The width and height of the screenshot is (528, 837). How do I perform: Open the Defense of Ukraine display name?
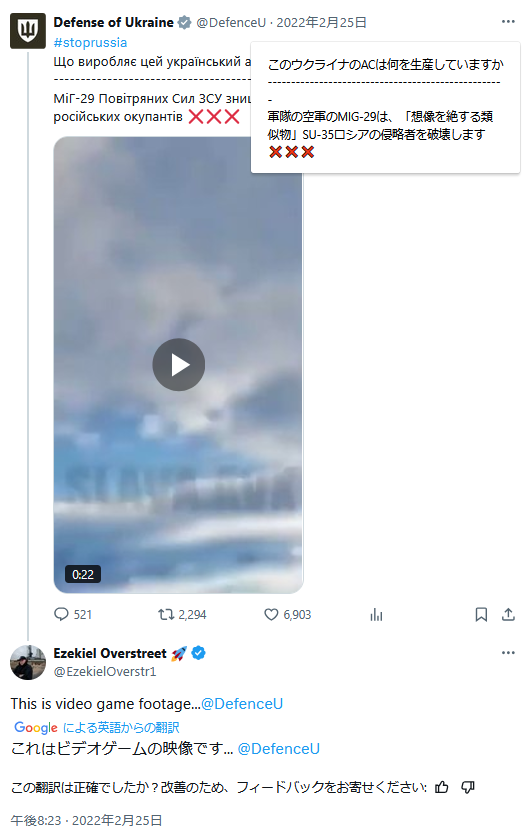(x=113, y=22)
